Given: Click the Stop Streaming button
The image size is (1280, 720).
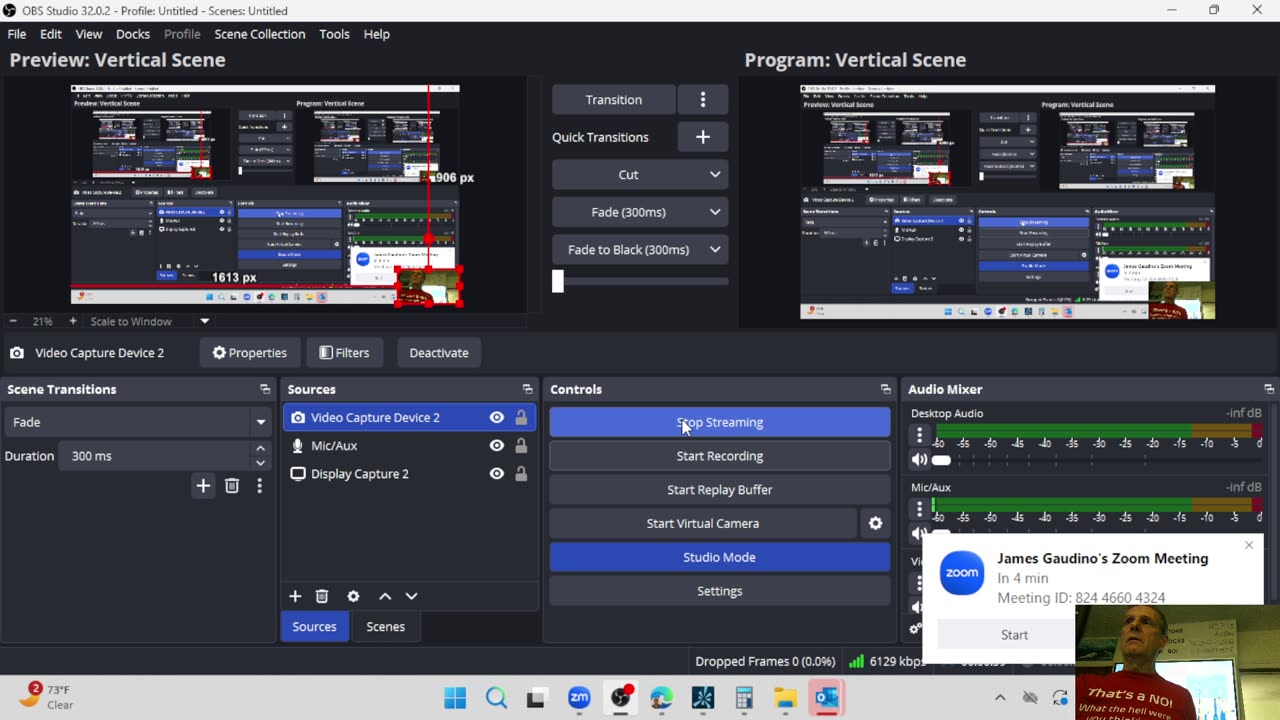Looking at the screenshot, I should (720, 422).
